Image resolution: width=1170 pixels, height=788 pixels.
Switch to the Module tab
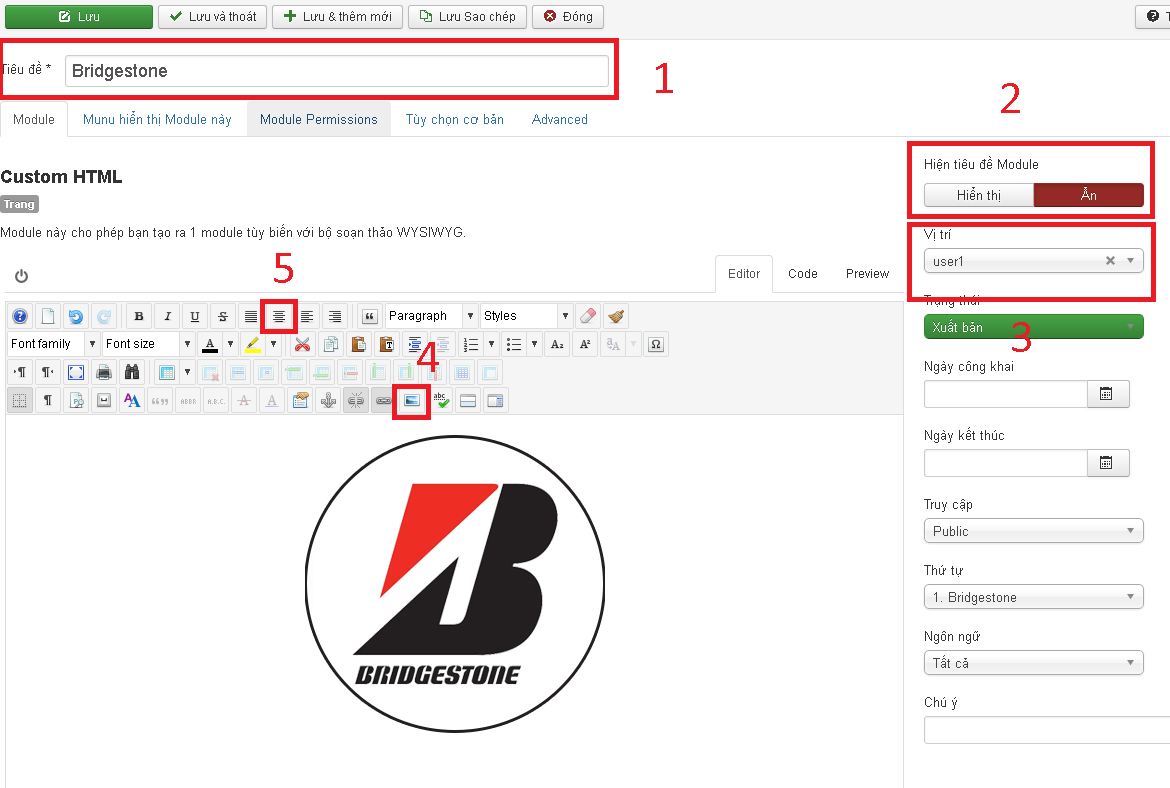tap(34, 119)
